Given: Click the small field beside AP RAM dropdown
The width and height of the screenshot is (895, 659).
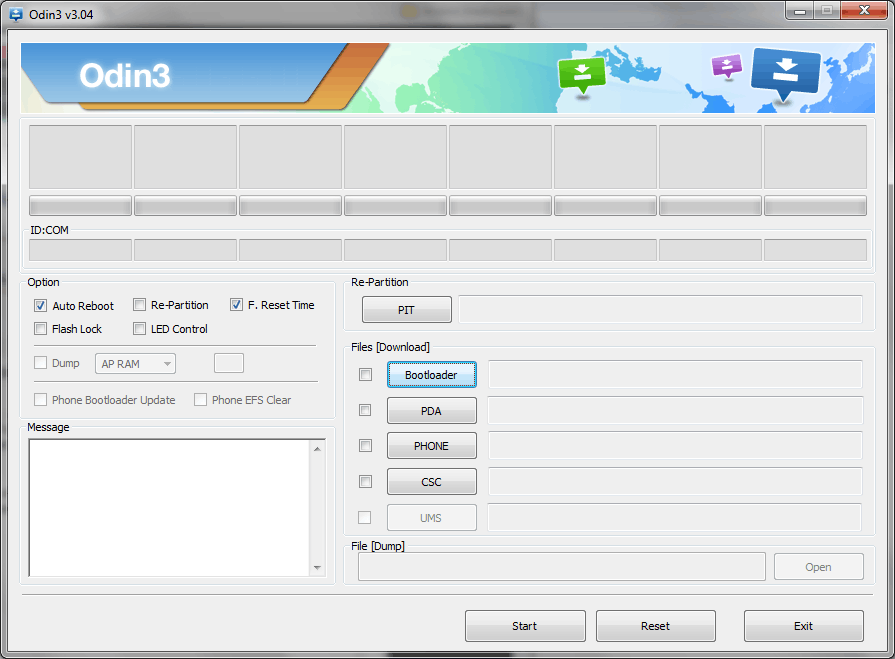Looking at the screenshot, I should [229, 363].
